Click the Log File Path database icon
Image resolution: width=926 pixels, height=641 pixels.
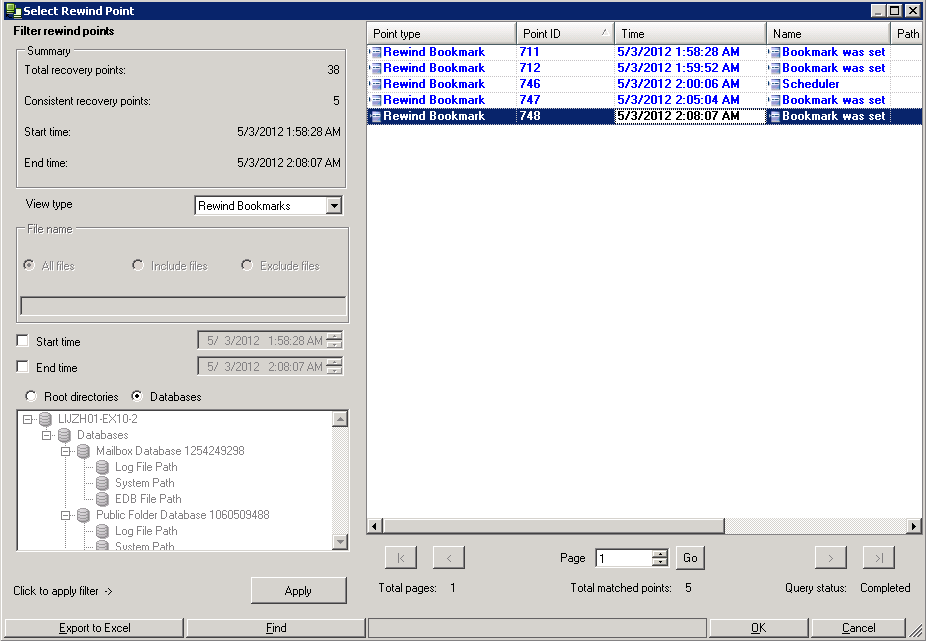[x=101, y=467]
